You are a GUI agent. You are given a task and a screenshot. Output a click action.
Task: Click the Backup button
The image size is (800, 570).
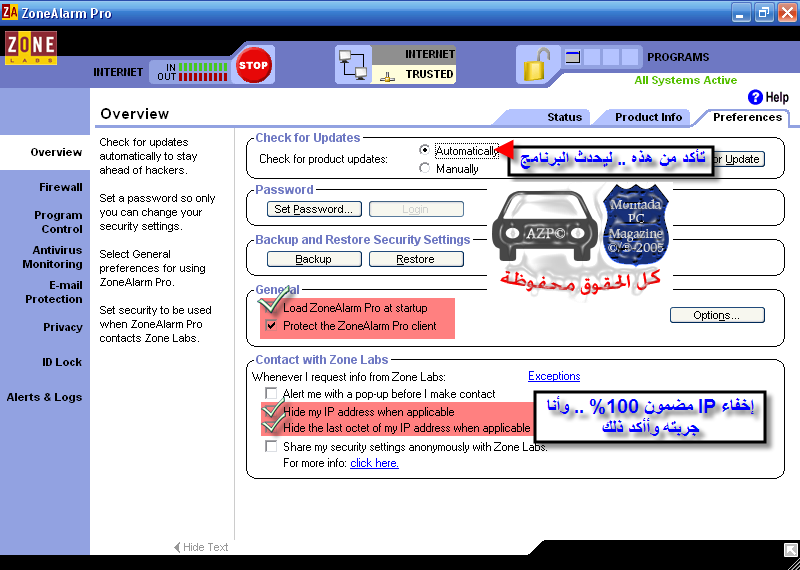point(313,259)
